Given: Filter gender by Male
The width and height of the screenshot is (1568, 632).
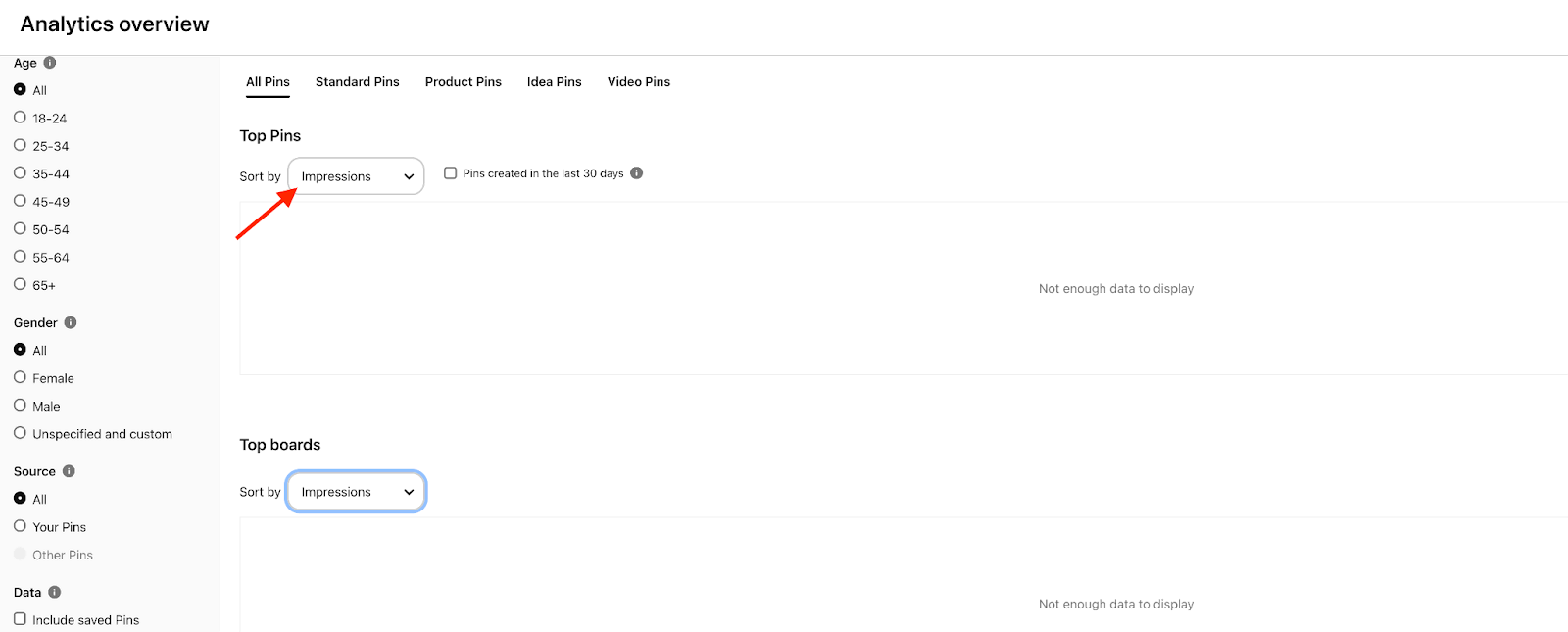Looking at the screenshot, I should tap(20, 405).
